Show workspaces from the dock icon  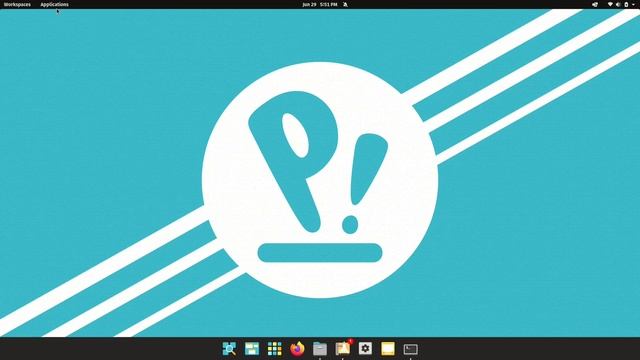coord(252,349)
